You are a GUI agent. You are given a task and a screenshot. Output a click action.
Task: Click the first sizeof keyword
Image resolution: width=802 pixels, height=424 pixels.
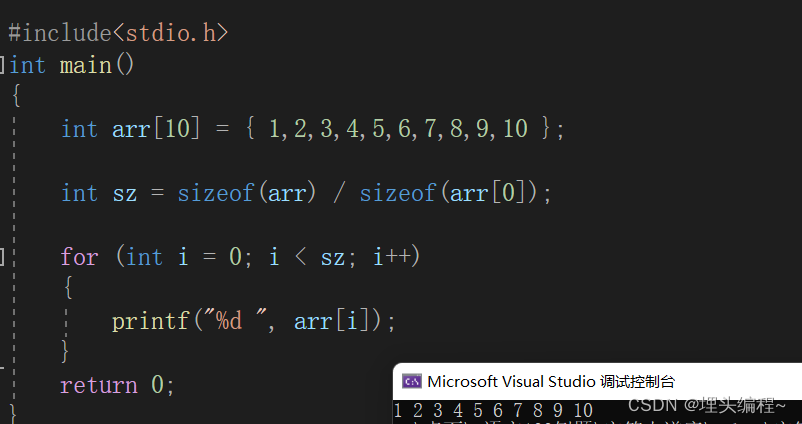point(215,193)
